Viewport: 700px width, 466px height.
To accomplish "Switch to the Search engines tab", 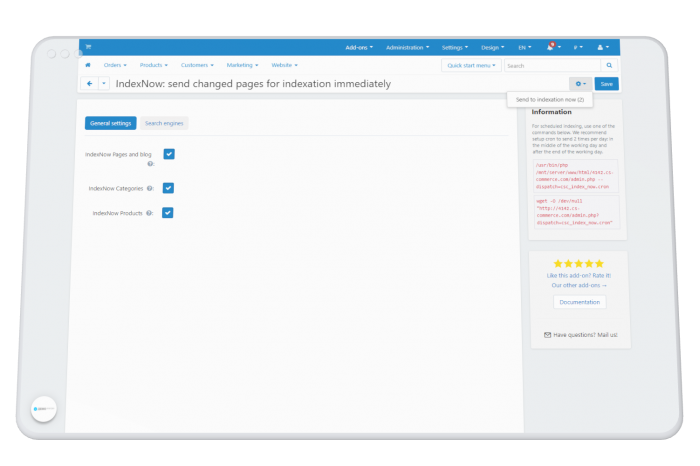I will coord(164,123).
